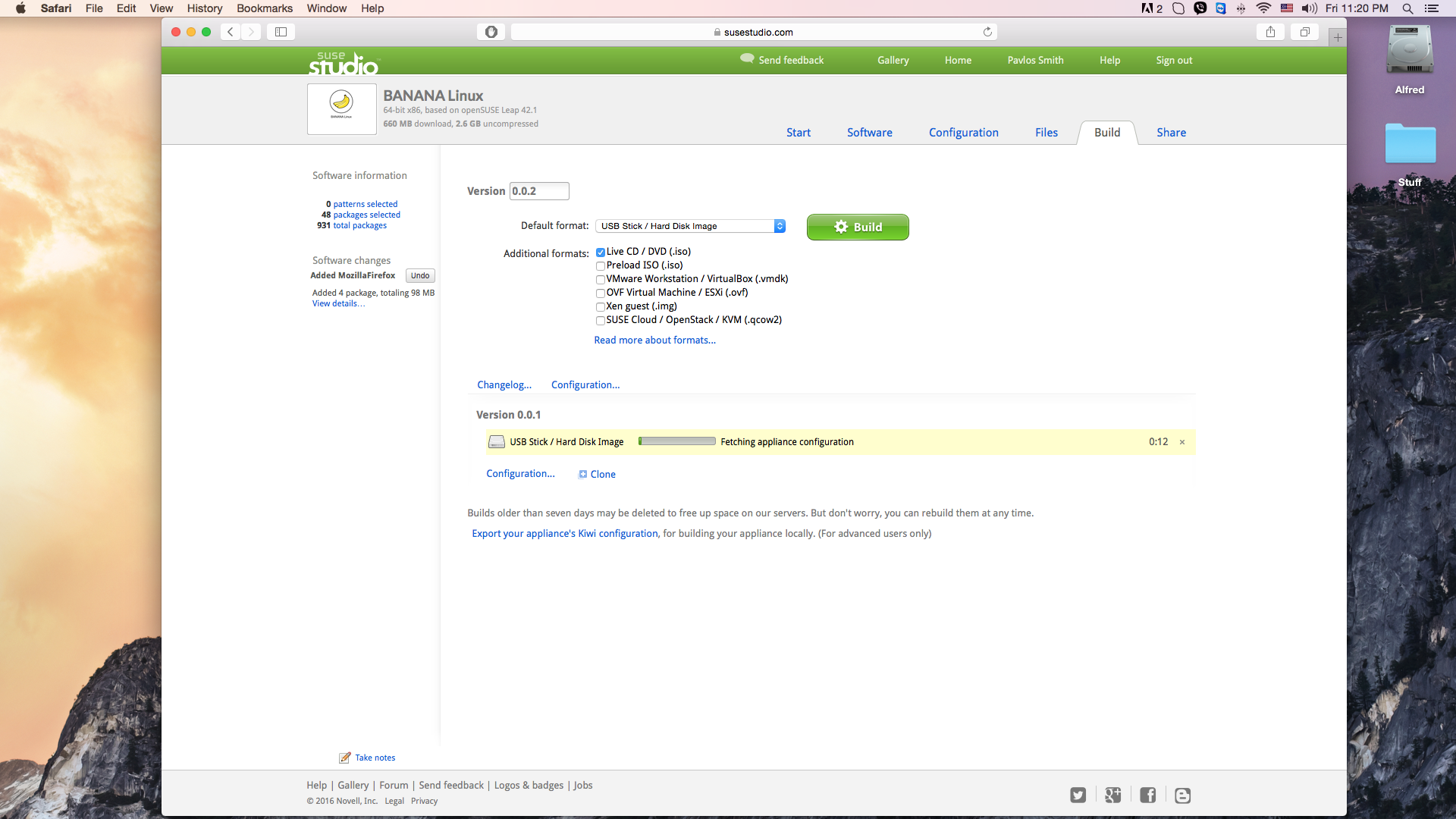
Task: Click the SUSE Studio logo
Action: point(343,62)
